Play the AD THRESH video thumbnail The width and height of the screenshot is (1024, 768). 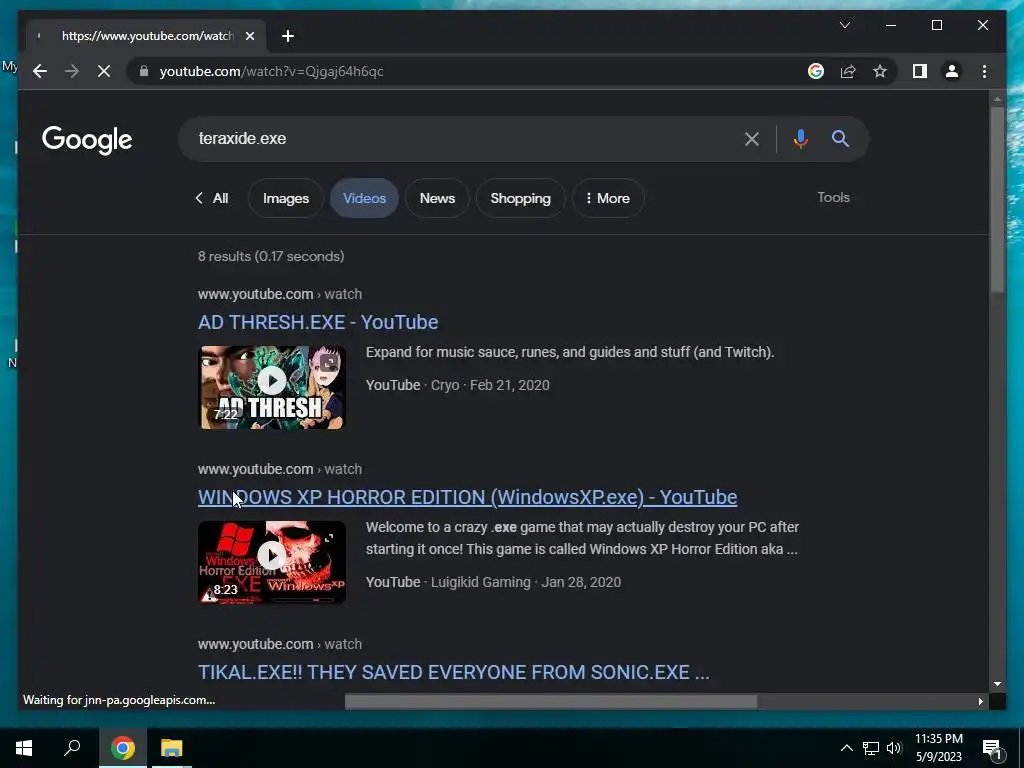point(272,387)
